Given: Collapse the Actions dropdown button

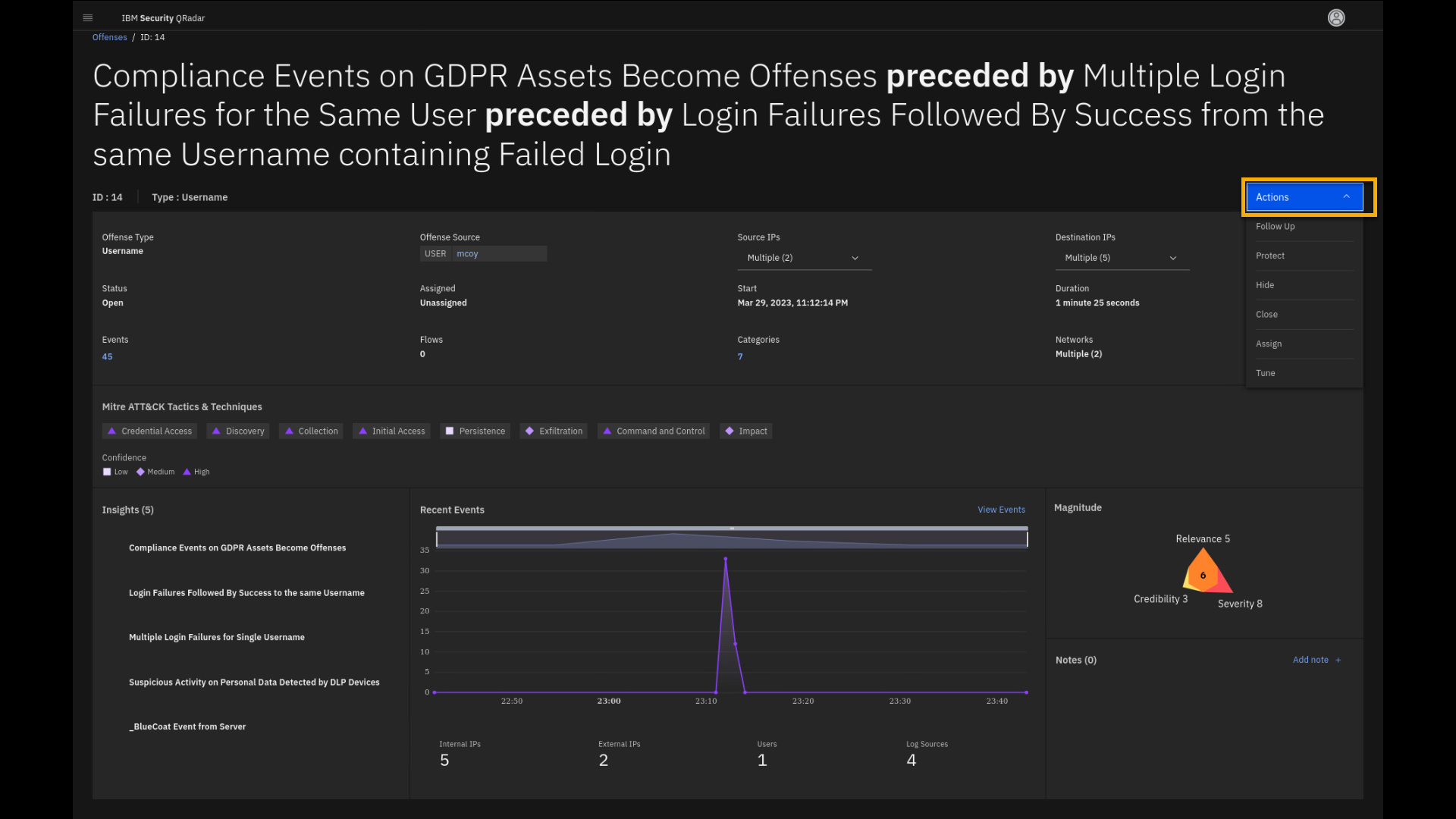Looking at the screenshot, I should 1304,197.
